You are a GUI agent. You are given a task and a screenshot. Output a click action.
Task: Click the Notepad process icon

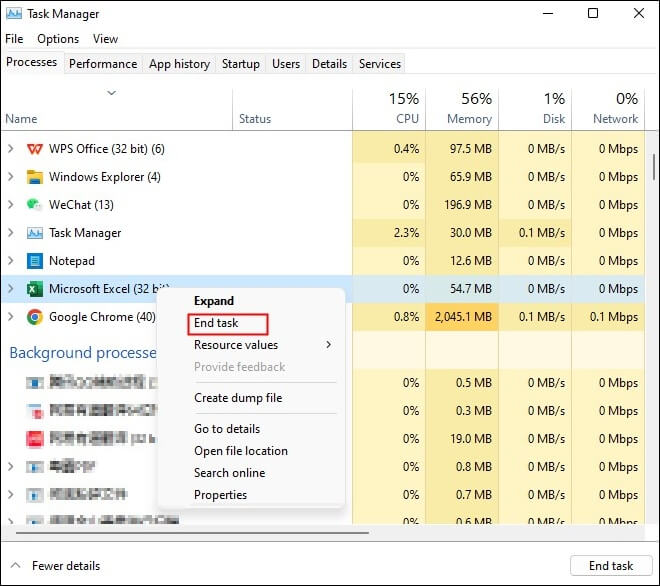pyautogui.click(x=34, y=261)
